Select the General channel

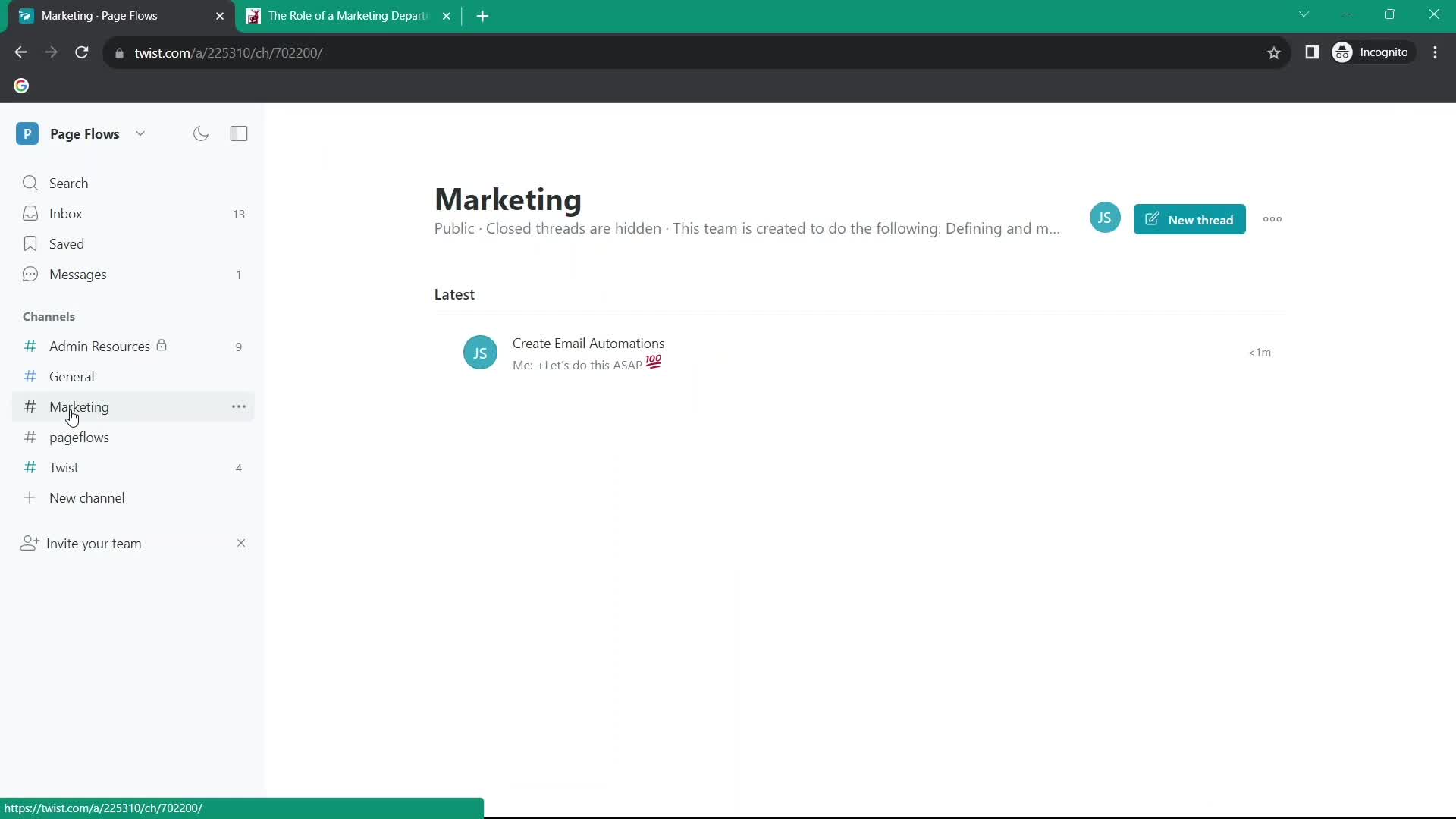pos(72,376)
